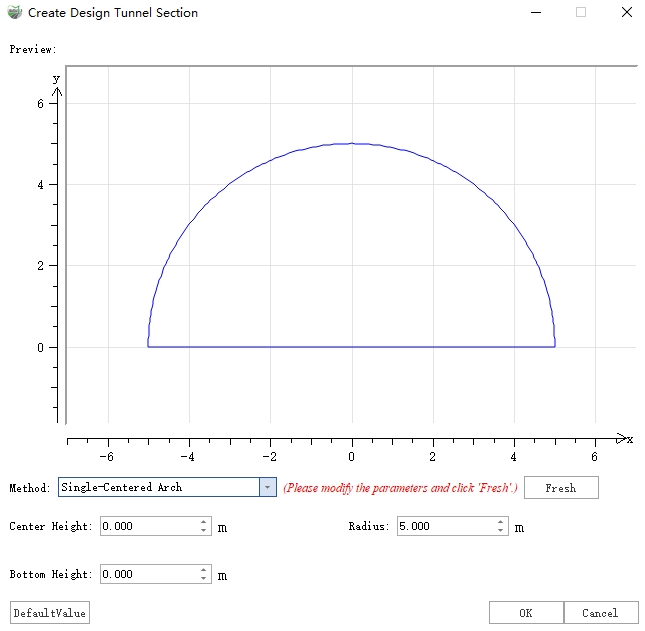
Task: Increase Center Height with up arrow
Action: [x=204, y=522]
